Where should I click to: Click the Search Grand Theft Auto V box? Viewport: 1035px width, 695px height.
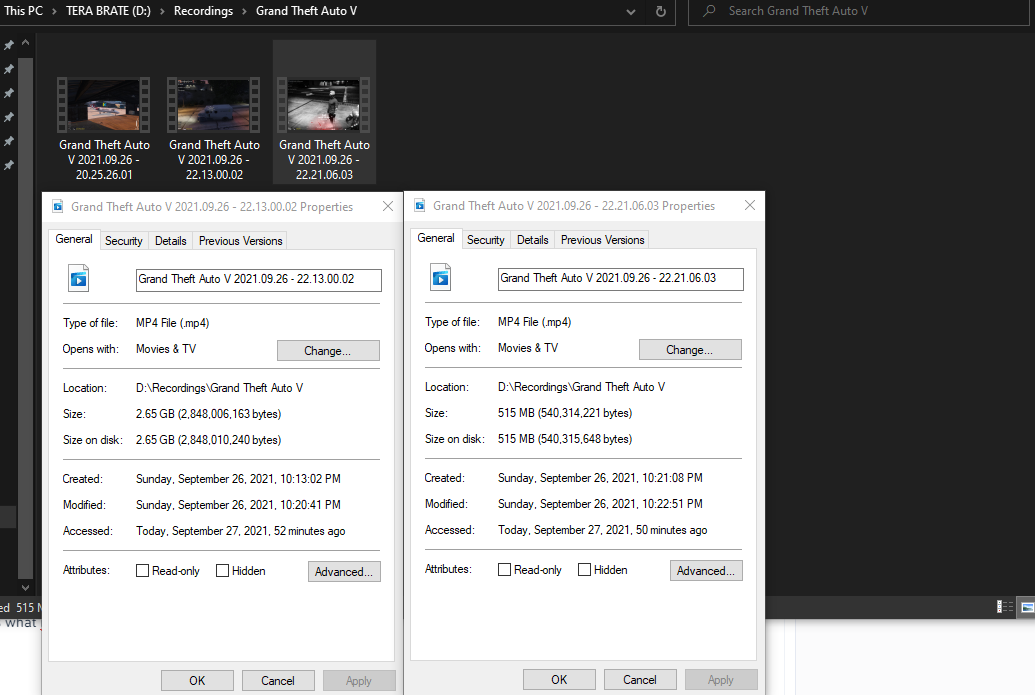tap(861, 11)
